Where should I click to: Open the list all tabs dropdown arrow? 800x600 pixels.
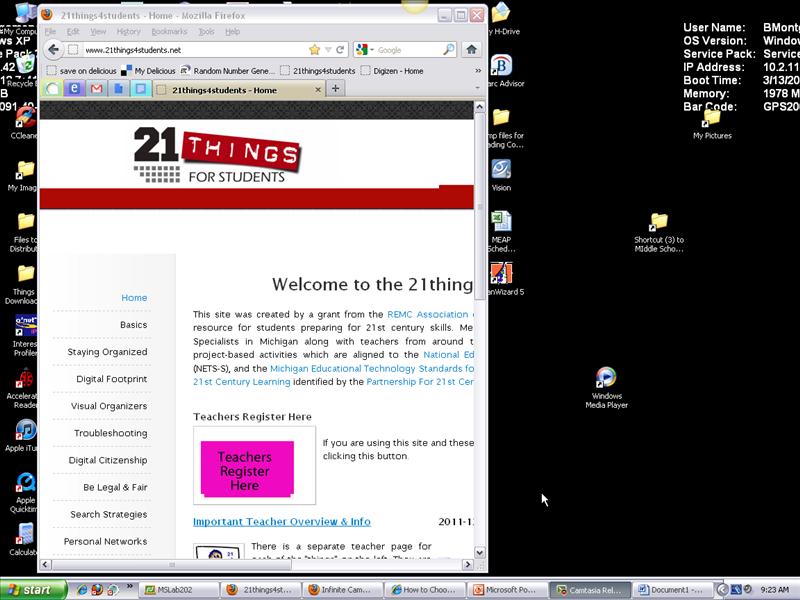(x=478, y=88)
